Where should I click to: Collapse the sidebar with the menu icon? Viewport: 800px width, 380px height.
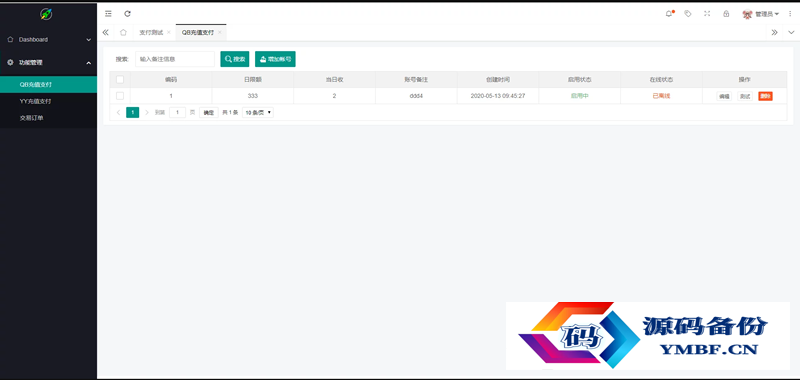click(108, 14)
